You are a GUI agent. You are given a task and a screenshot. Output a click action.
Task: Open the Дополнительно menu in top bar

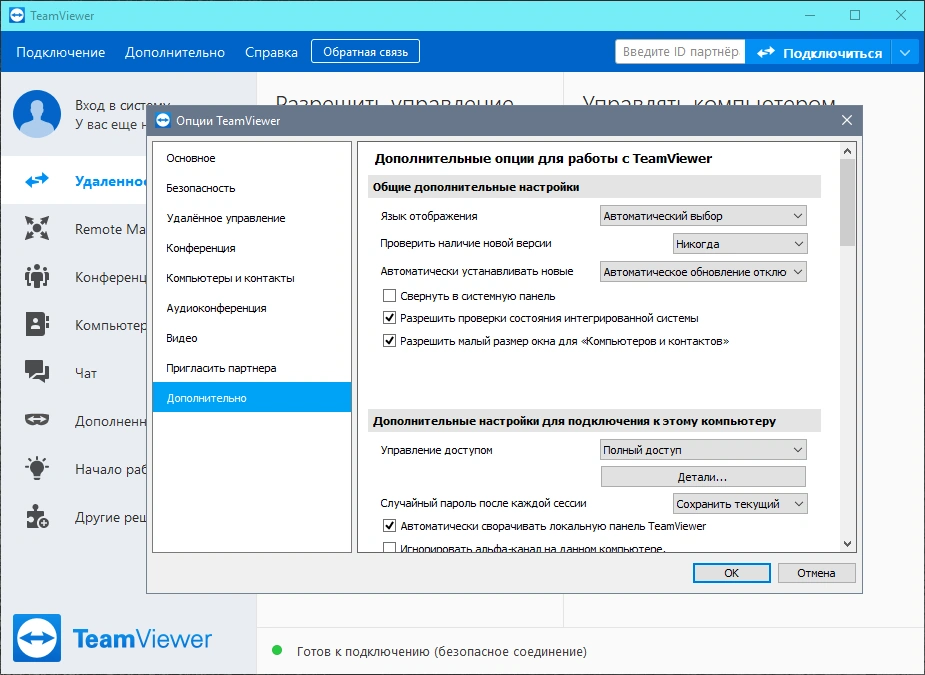175,52
